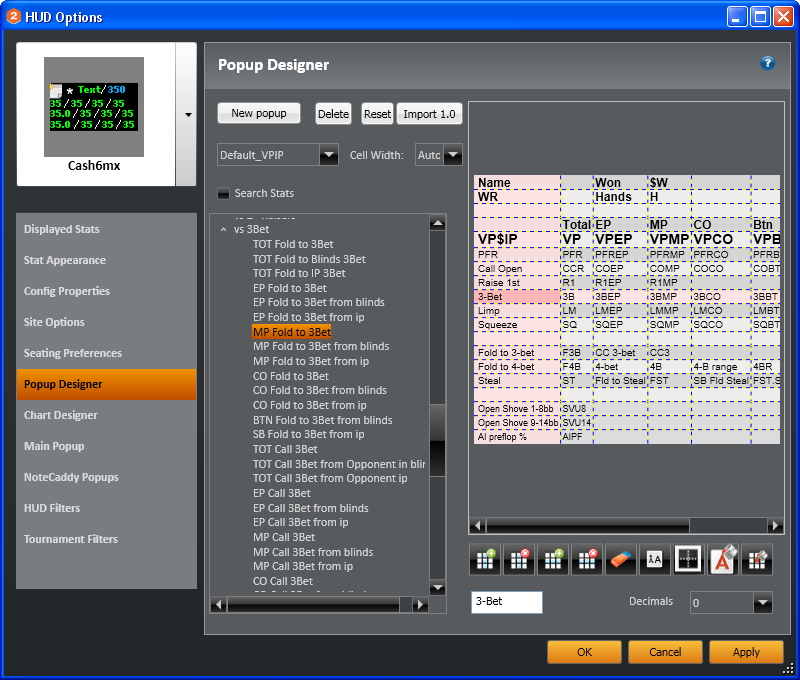Click the New popup button
Screen dimensions: 800x680
(x=259, y=113)
